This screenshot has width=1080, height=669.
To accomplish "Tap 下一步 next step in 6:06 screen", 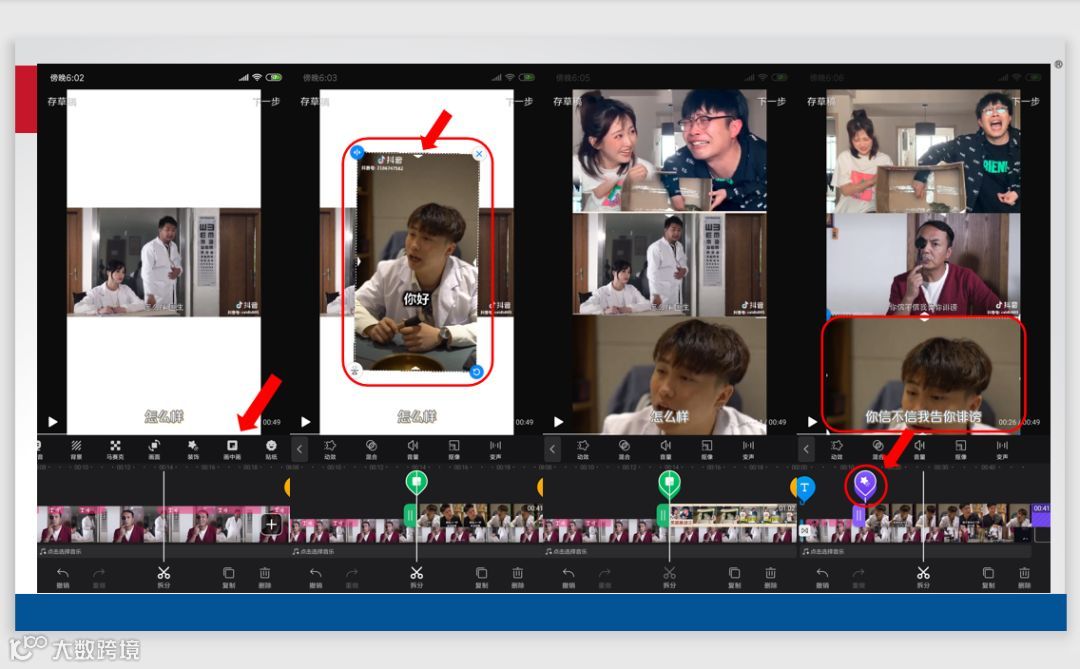I will tap(1026, 101).
